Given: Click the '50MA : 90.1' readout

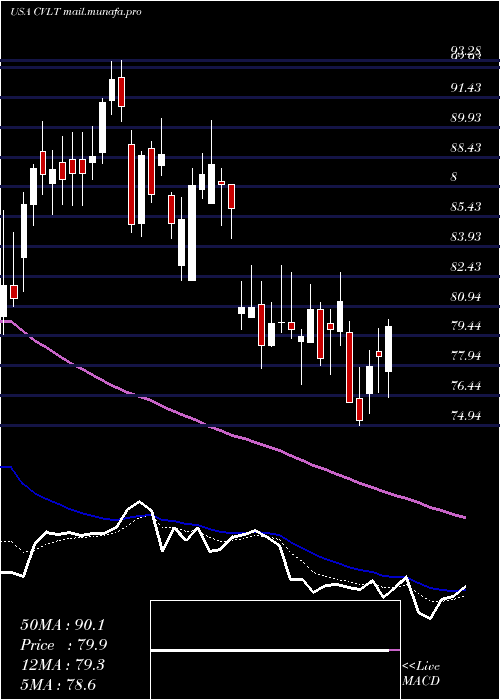Looking at the screenshot, I should [63, 625].
